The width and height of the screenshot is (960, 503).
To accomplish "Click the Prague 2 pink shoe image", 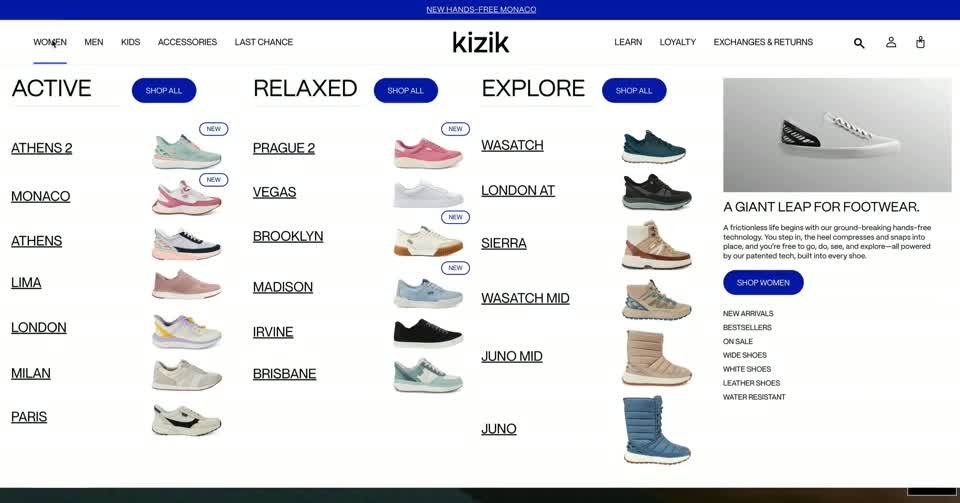I will 428,153.
